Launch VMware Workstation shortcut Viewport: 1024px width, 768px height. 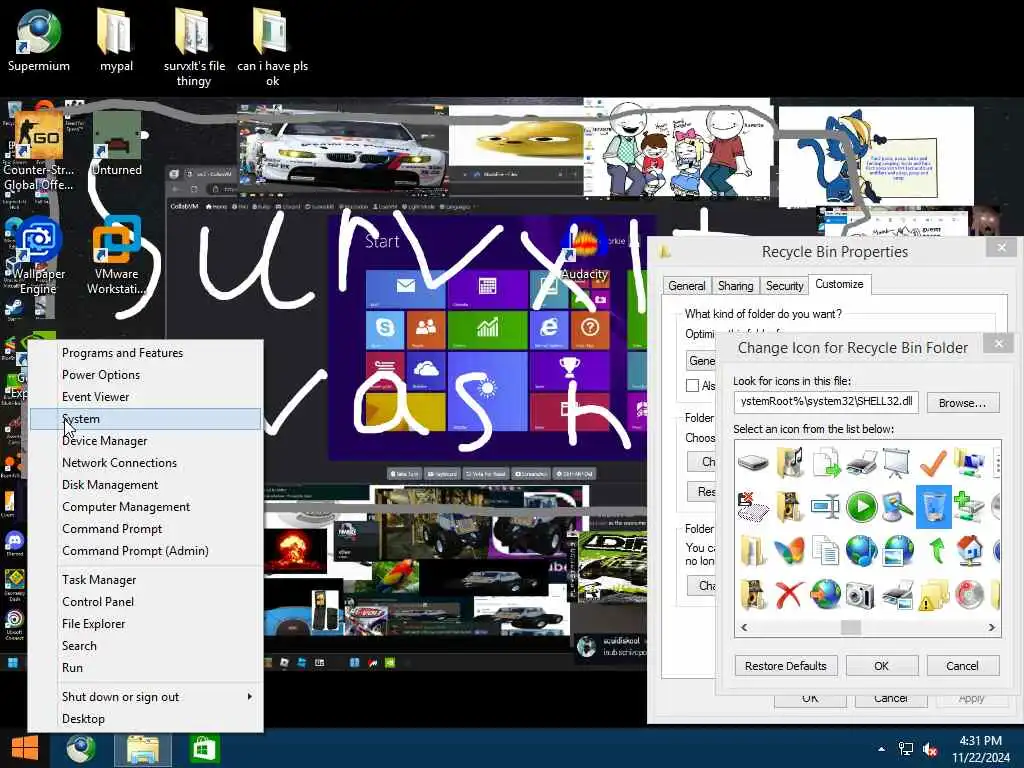pos(116,256)
